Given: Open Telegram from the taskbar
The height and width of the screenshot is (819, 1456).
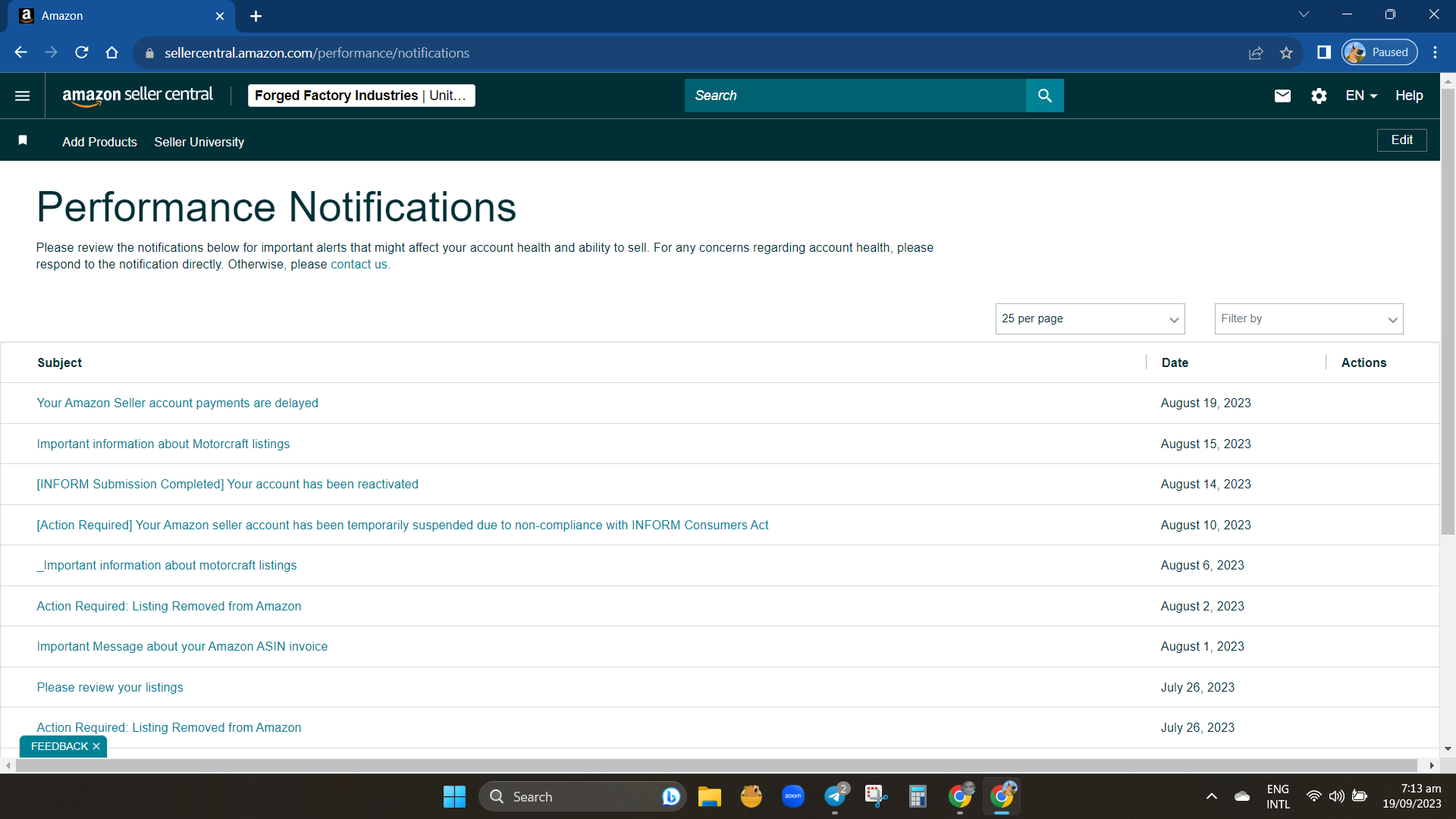Looking at the screenshot, I should pos(835,796).
